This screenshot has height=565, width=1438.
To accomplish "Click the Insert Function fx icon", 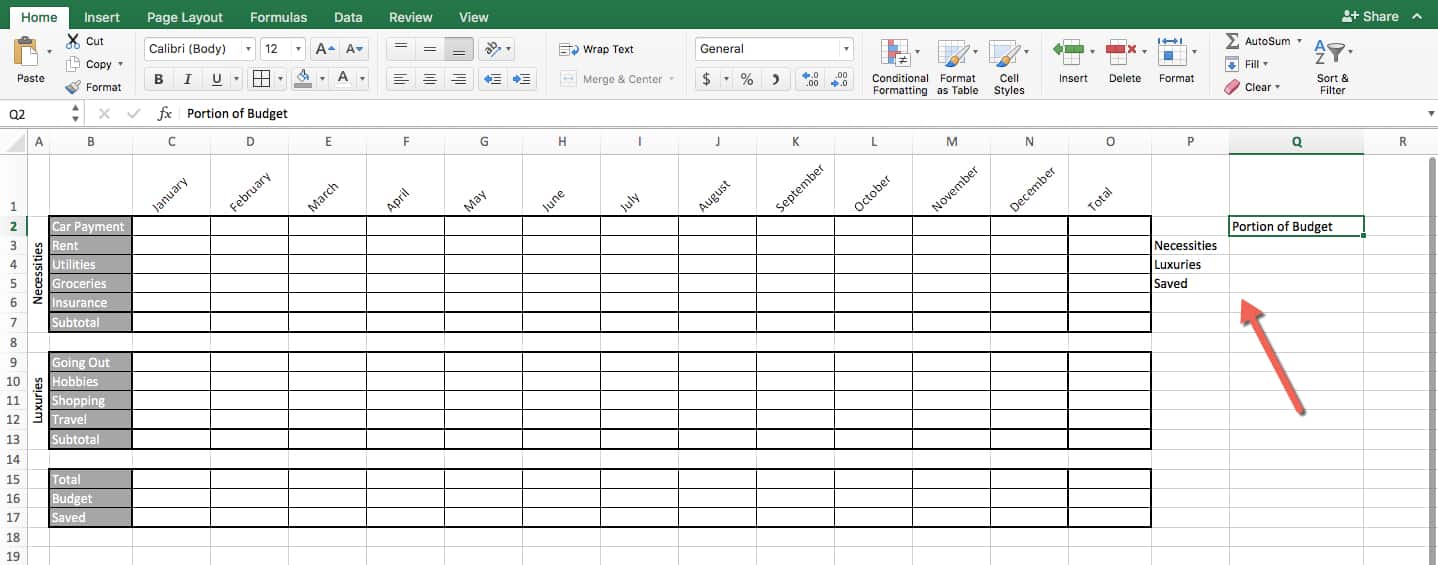I will [x=165, y=114].
